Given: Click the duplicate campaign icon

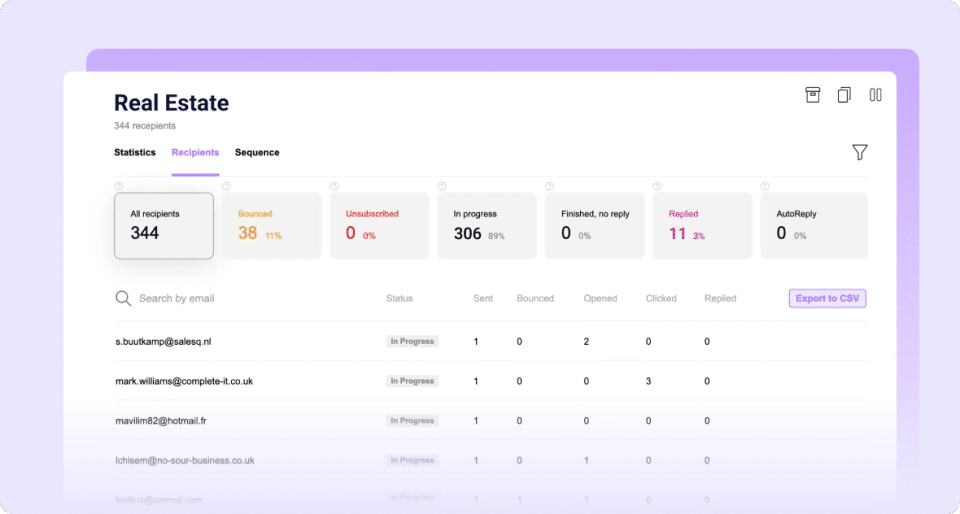Looking at the screenshot, I should point(844,95).
